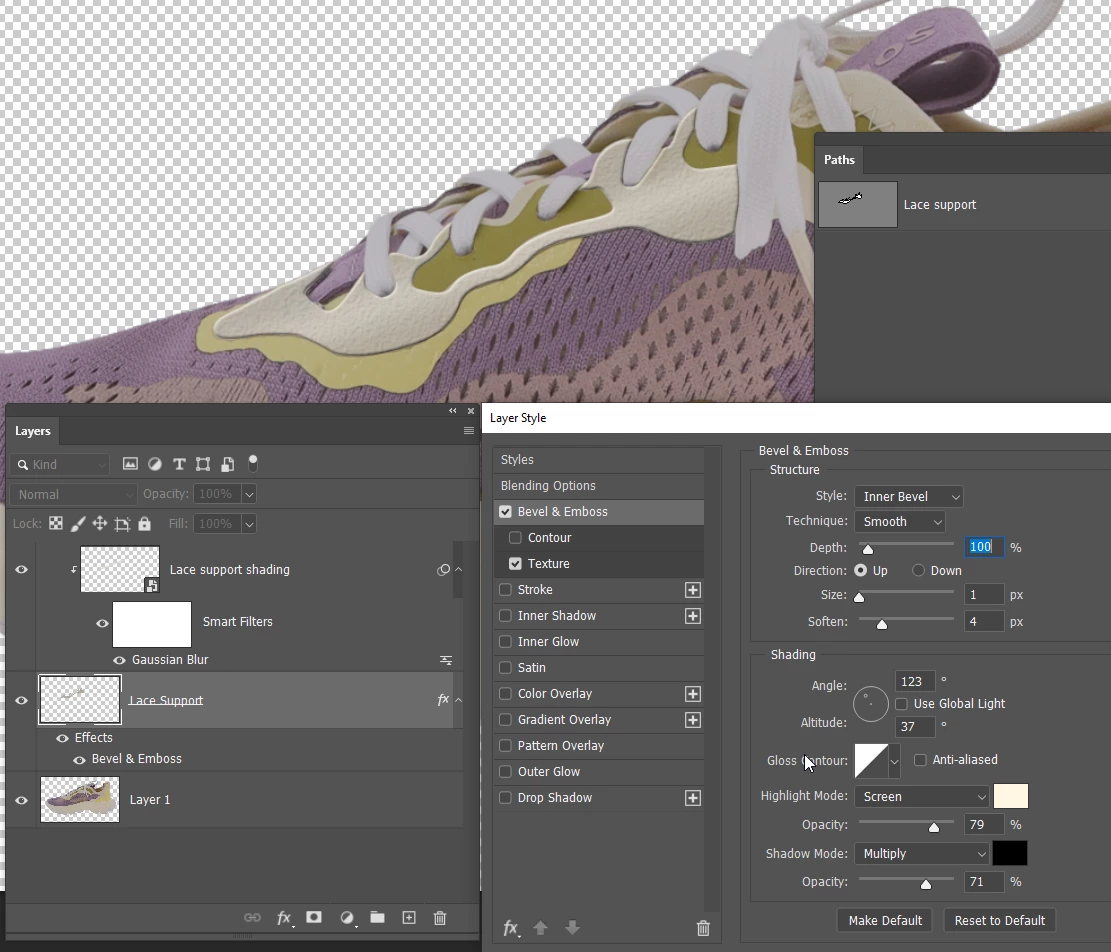The height and width of the screenshot is (952, 1111).
Task: Add layer style fx button in Layers panel
Action: [284, 917]
